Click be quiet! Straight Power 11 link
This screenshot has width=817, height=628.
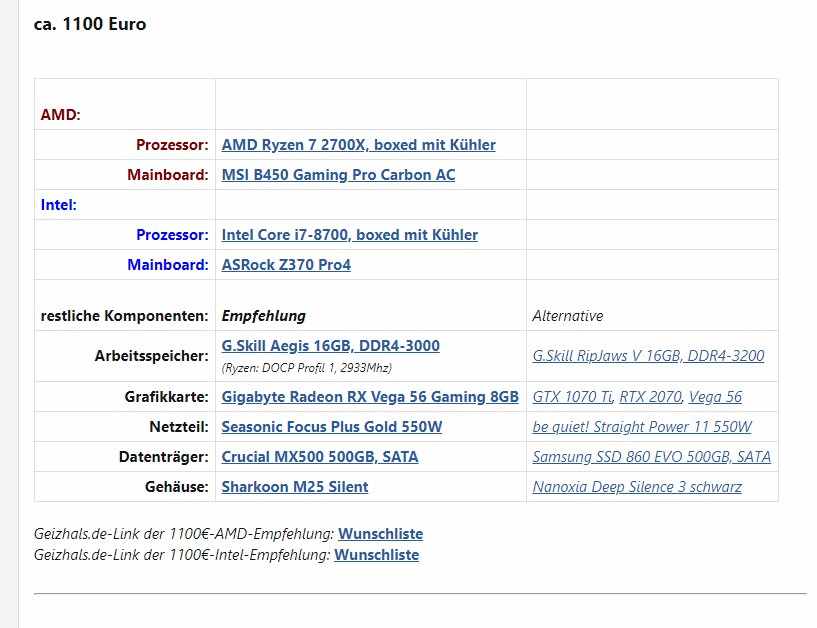(x=641, y=427)
